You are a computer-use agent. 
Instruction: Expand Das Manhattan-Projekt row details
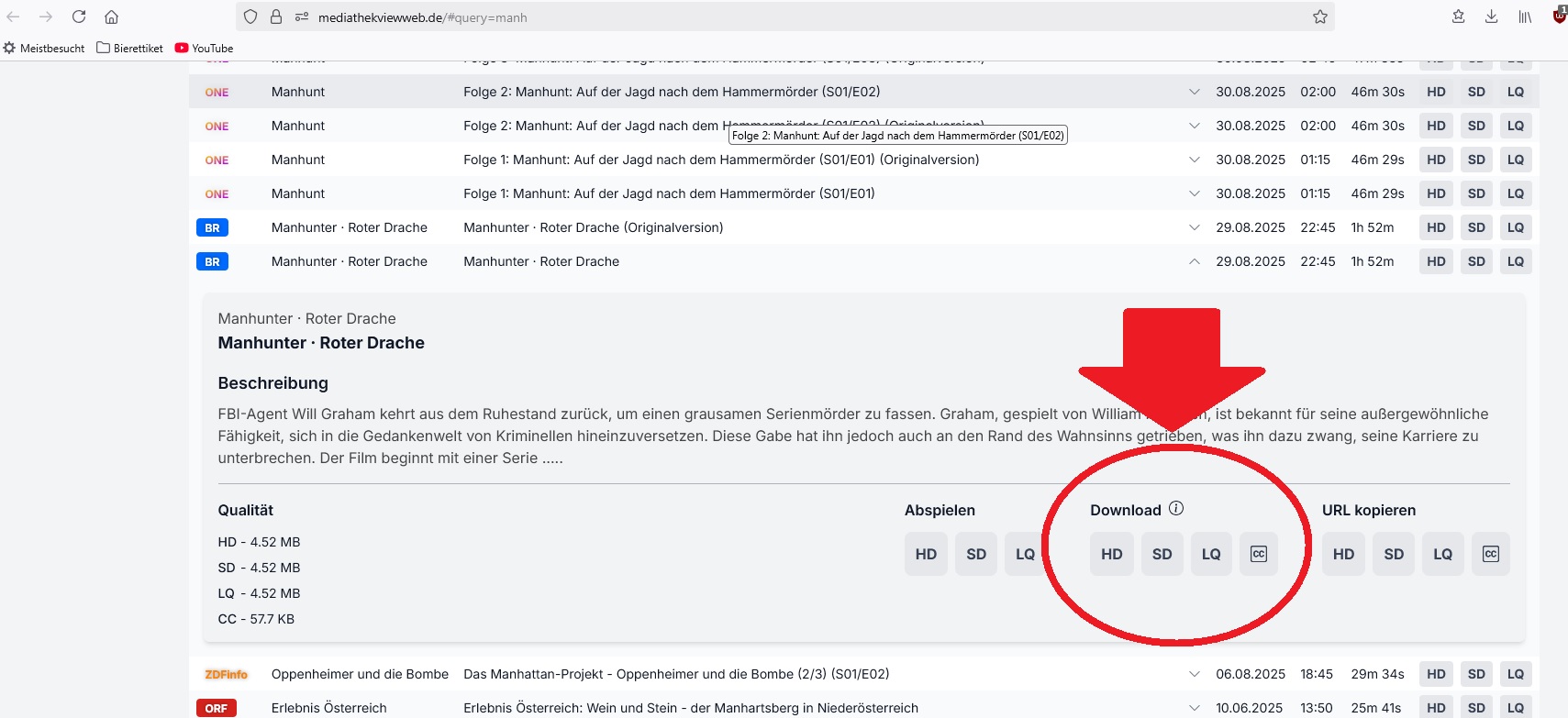tap(1194, 674)
